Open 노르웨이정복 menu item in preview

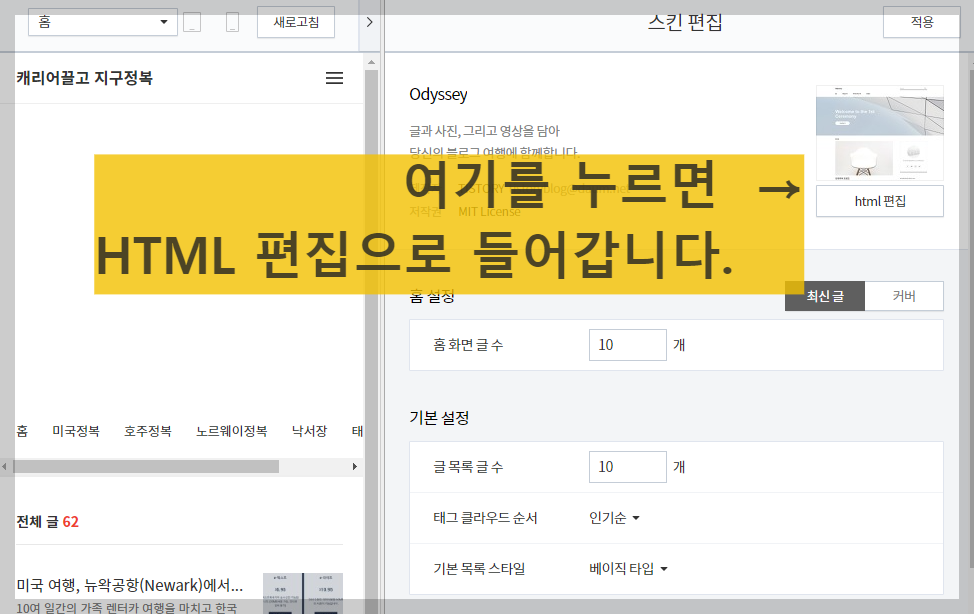click(232, 431)
